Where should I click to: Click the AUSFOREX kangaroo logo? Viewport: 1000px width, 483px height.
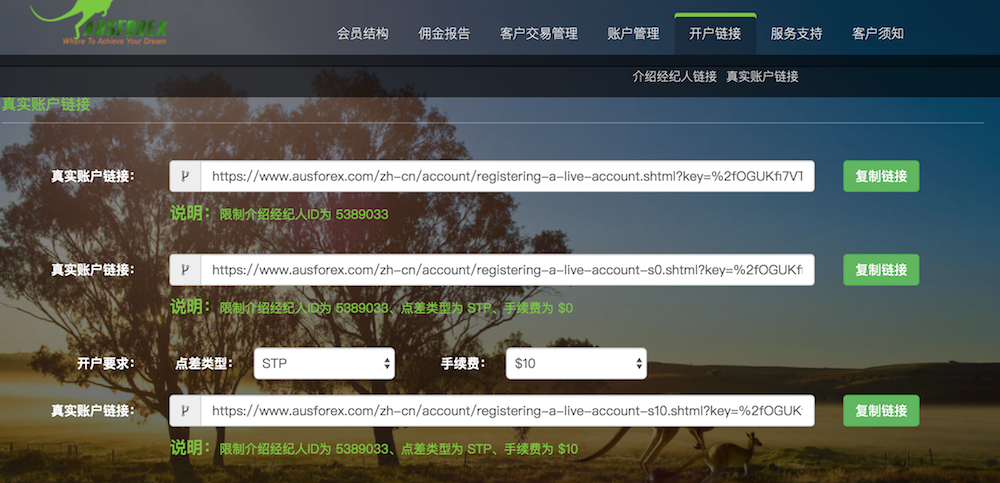tap(100, 22)
